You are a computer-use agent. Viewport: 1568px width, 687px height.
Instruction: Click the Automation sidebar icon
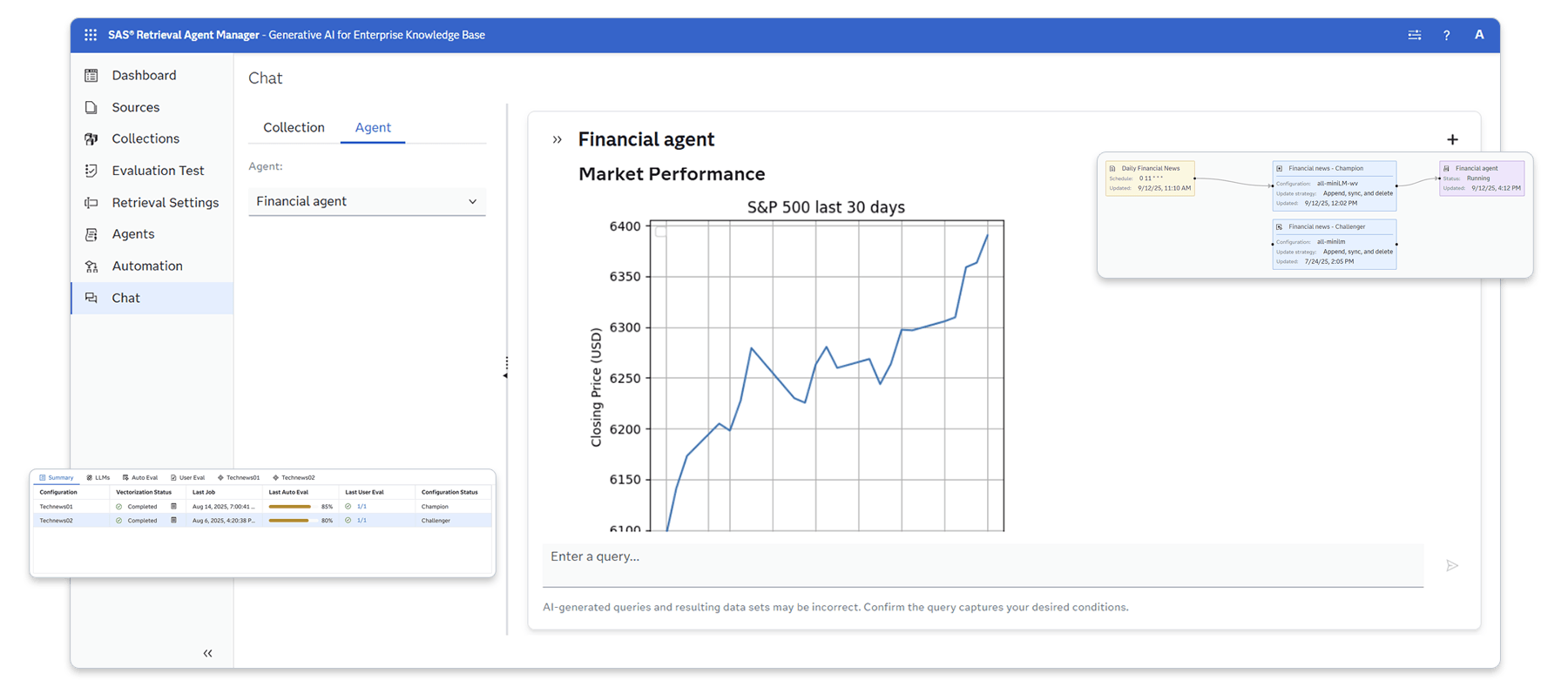click(91, 266)
